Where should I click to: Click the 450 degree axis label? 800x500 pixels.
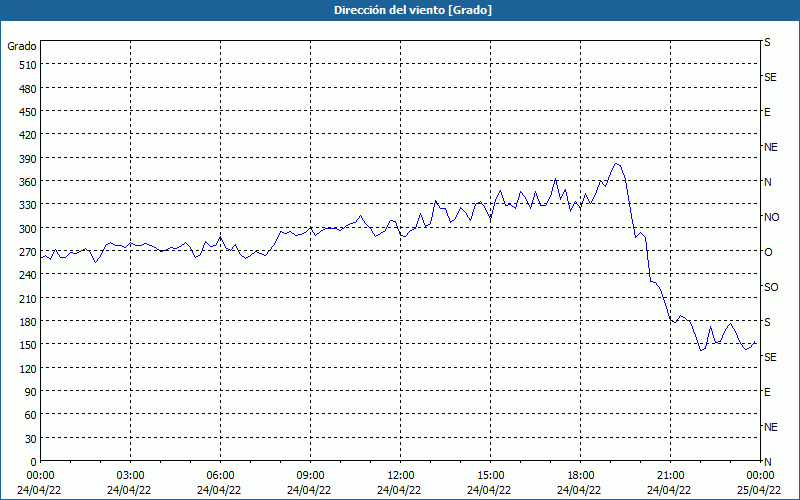28,112
